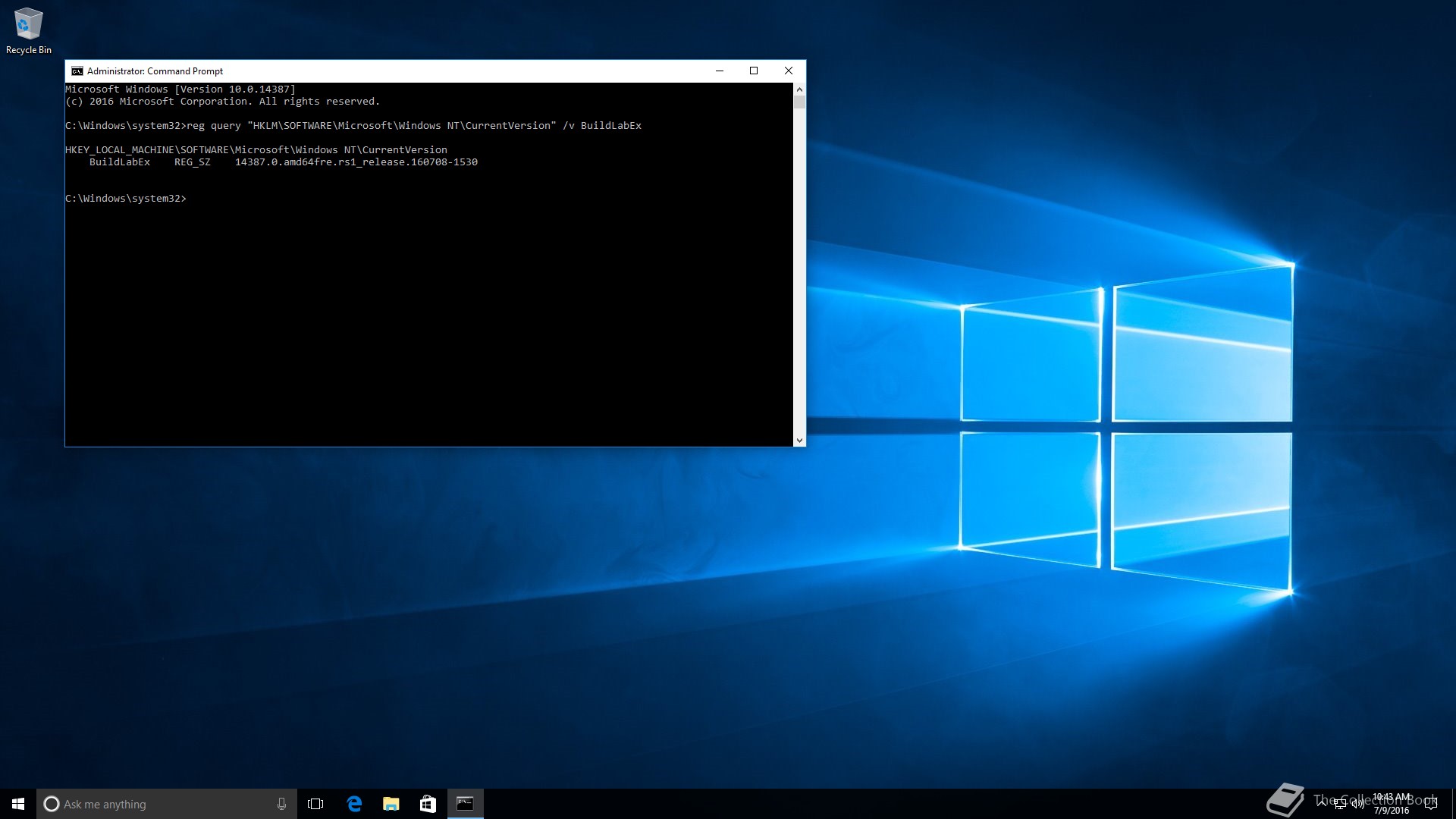Click the BuildLabEx value '14387.0.amd64fre.rs1_release.160708-1530'
The height and width of the screenshot is (819, 1456).
coord(356,162)
